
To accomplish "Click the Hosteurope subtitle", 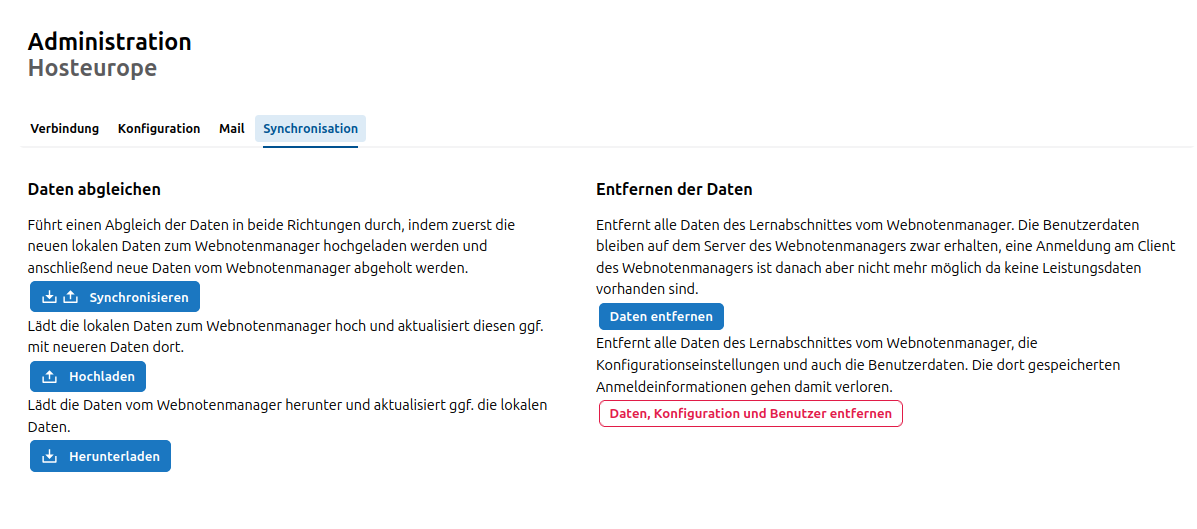I will point(92,68).
